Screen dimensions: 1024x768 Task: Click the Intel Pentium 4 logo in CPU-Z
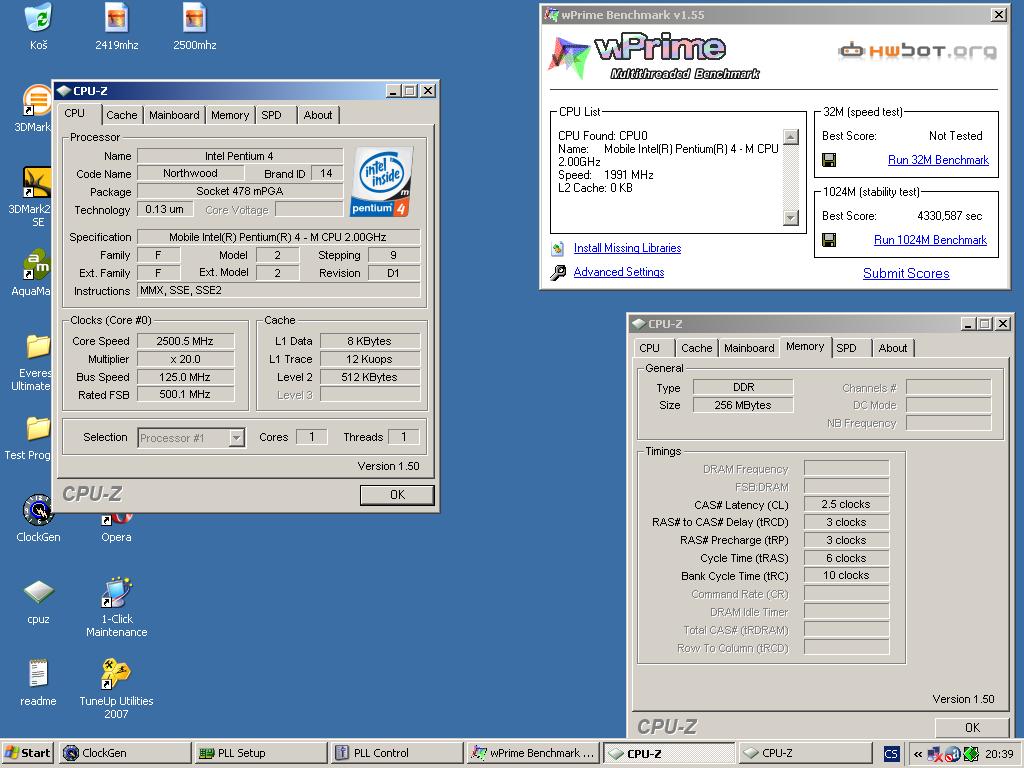382,182
